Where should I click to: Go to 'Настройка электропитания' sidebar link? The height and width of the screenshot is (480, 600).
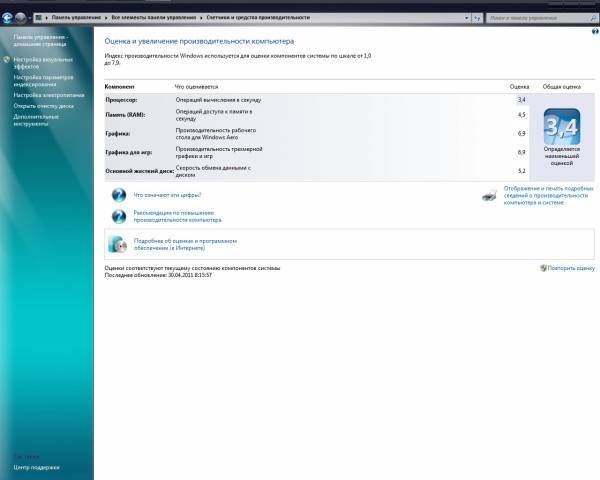pyautogui.click(x=48, y=95)
